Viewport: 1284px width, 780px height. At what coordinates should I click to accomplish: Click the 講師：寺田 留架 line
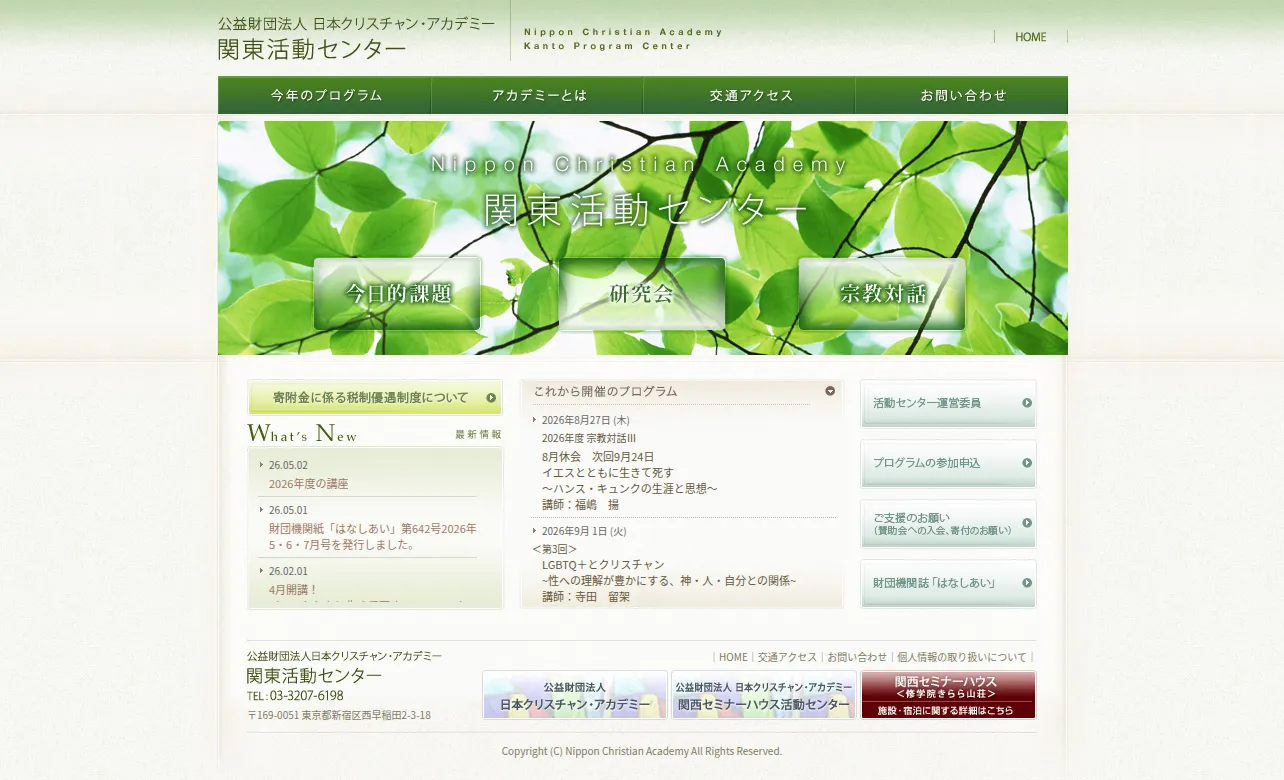point(586,597)
